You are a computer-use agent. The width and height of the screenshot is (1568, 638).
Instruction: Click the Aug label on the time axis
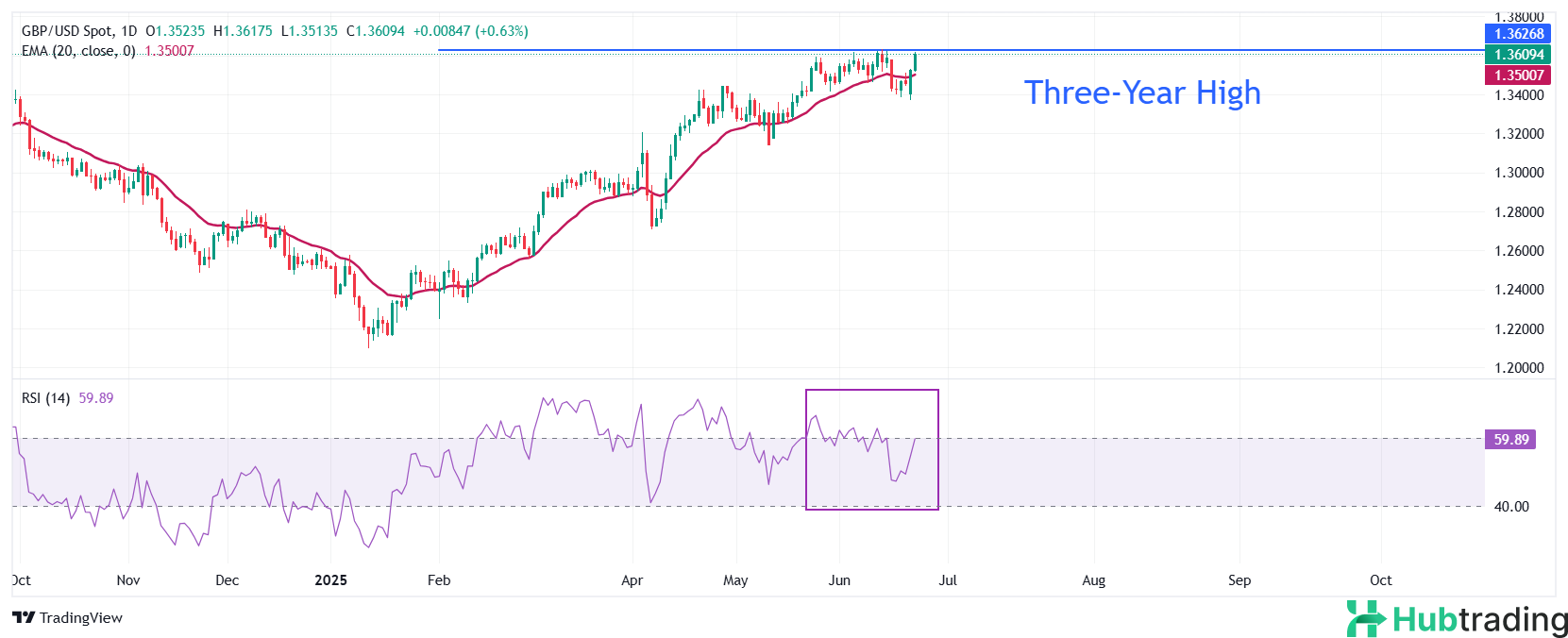tap(1093, 580)
